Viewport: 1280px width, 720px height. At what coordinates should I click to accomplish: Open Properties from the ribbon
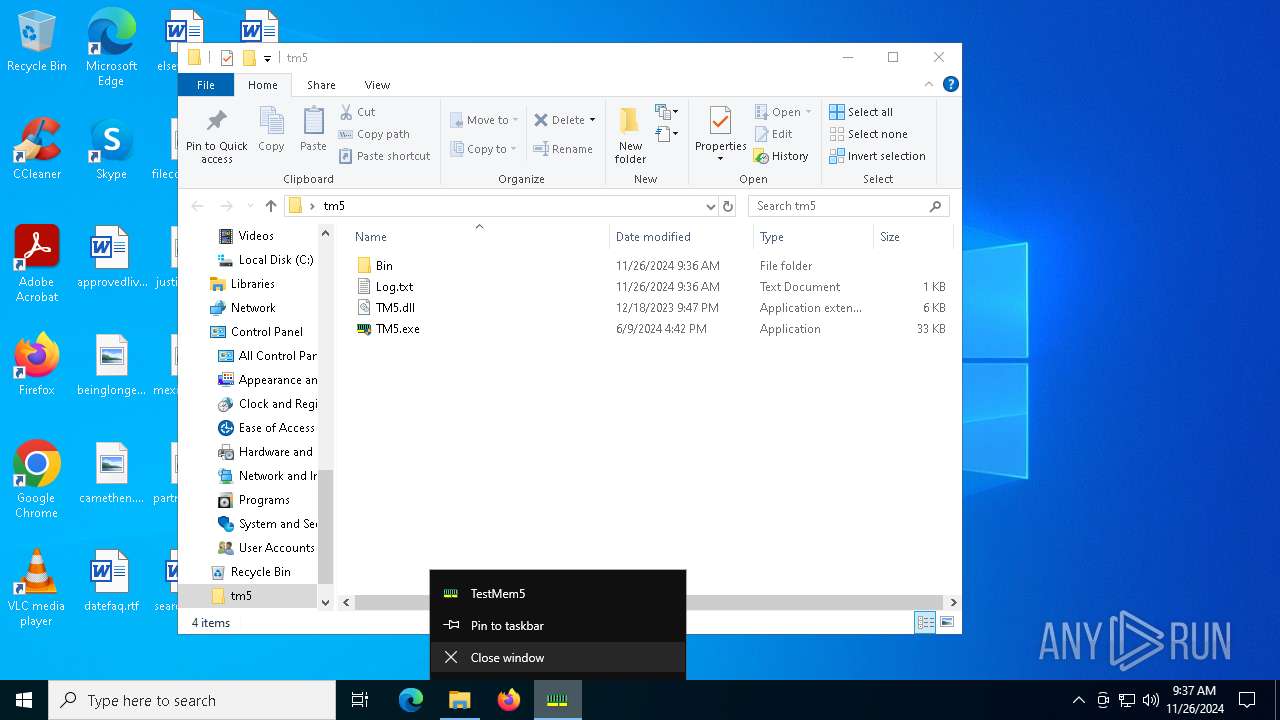coord(720,134)
